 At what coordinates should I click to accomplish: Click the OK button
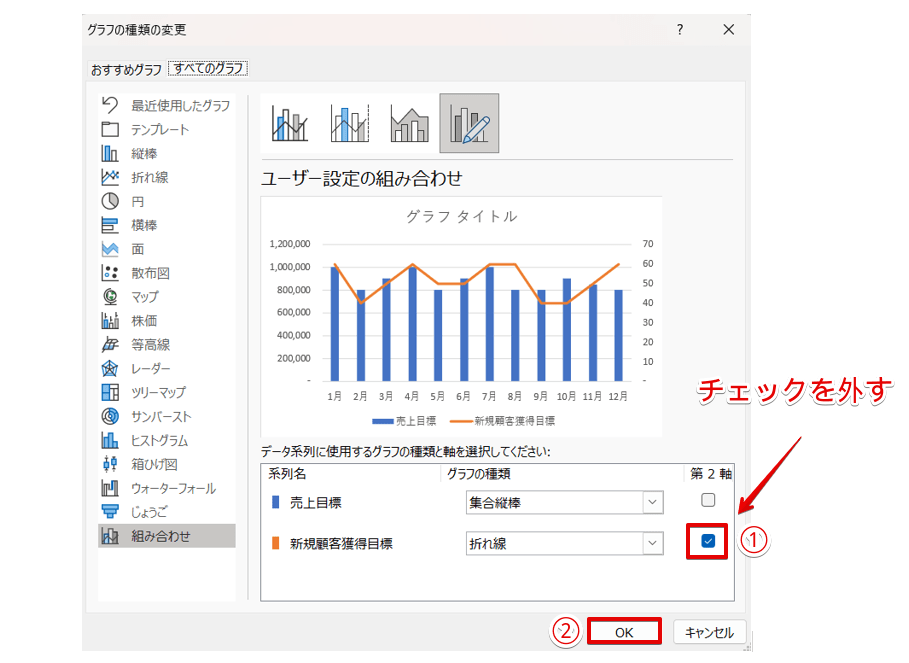(x=624, y=632)
